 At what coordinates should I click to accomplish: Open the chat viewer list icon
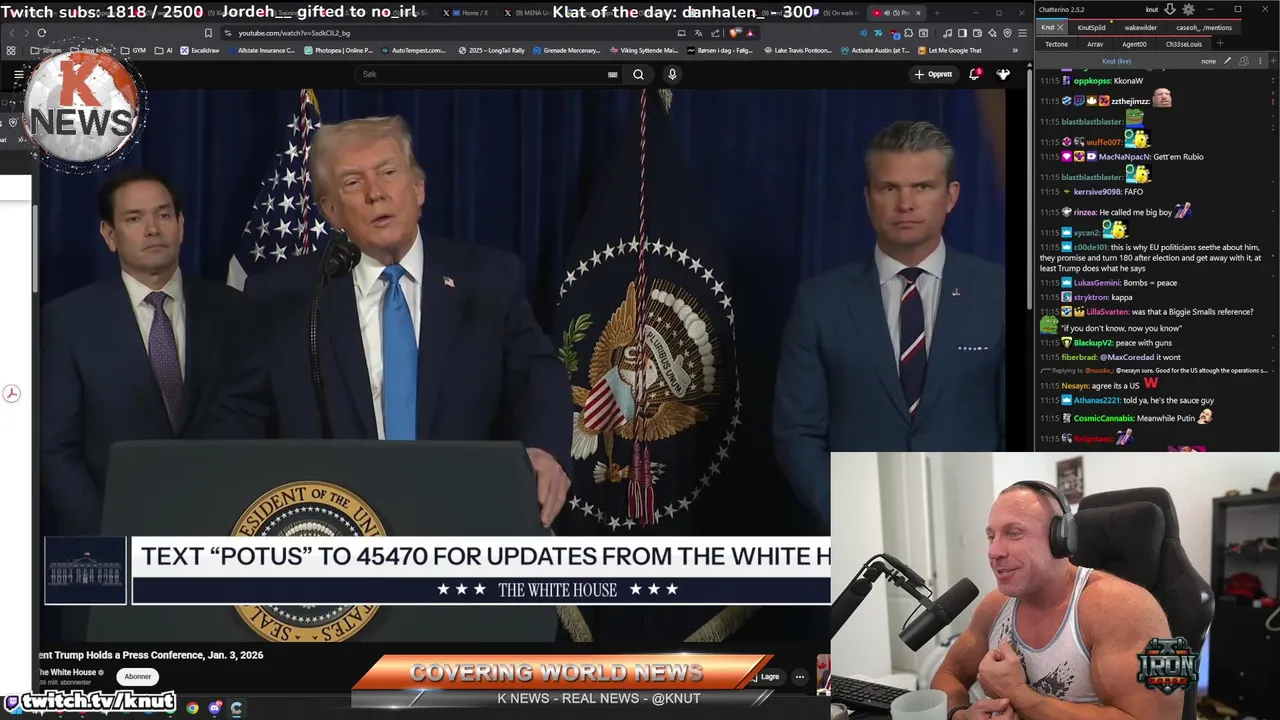pyautogui.click(x=1244, y=61)
